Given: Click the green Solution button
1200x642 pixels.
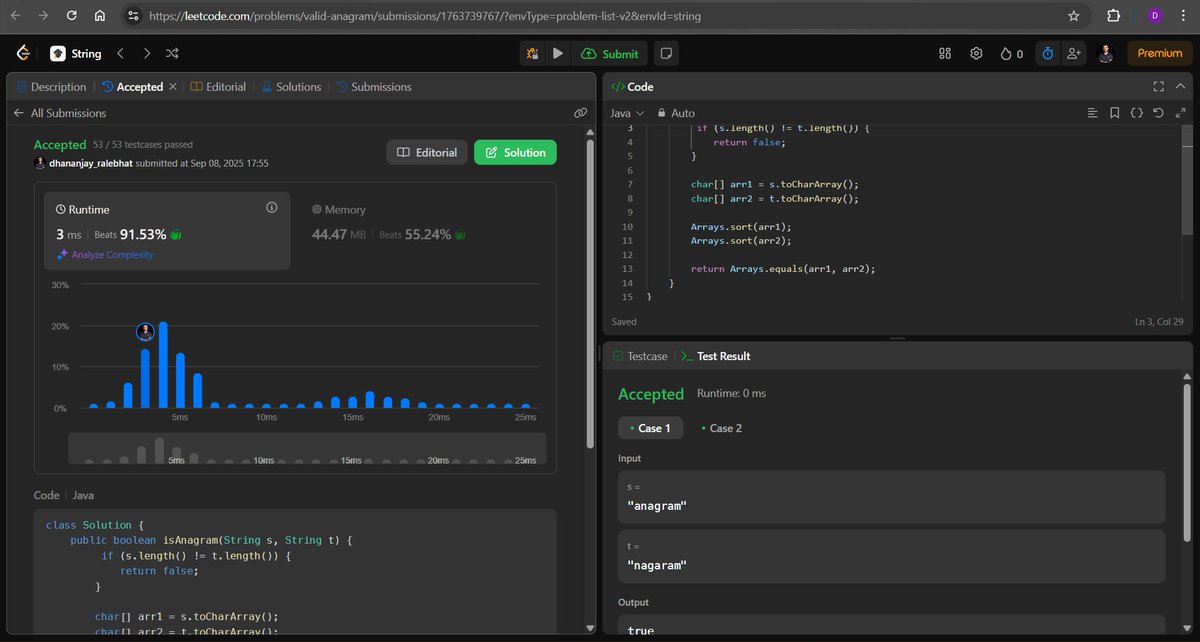Looking at the screenshot, I should pyautogui.click(x=516, y=152).
